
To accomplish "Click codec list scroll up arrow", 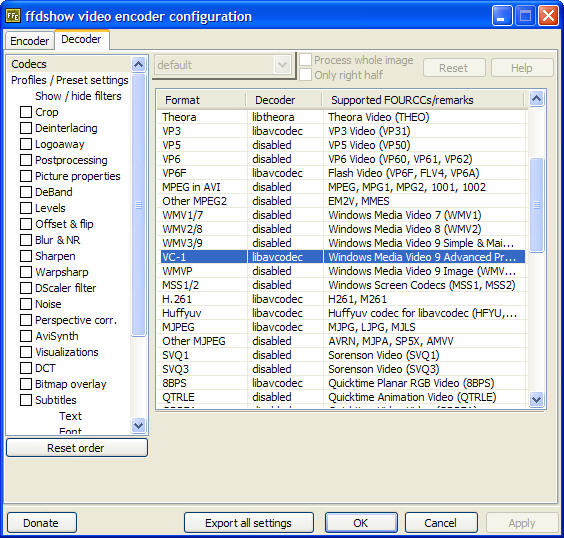I will pos(537,99).
